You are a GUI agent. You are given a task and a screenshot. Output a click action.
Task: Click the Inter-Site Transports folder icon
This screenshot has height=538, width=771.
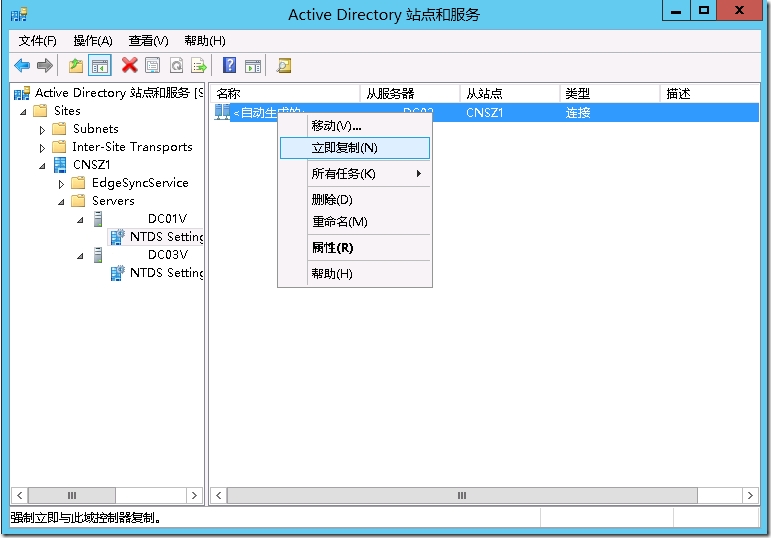point(59,147)
